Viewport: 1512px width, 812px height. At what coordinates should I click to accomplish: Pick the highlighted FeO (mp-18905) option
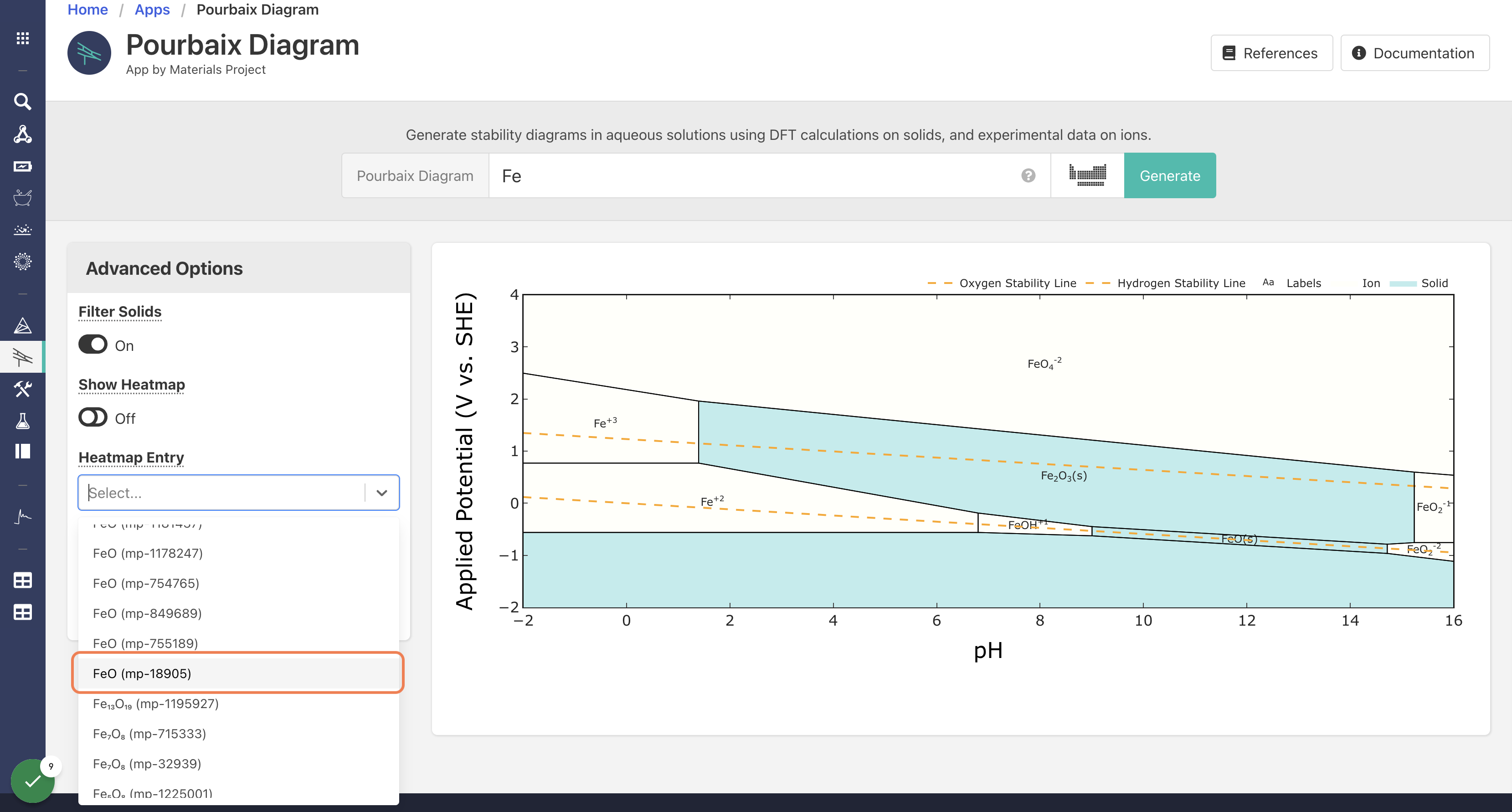coord(238,673)
